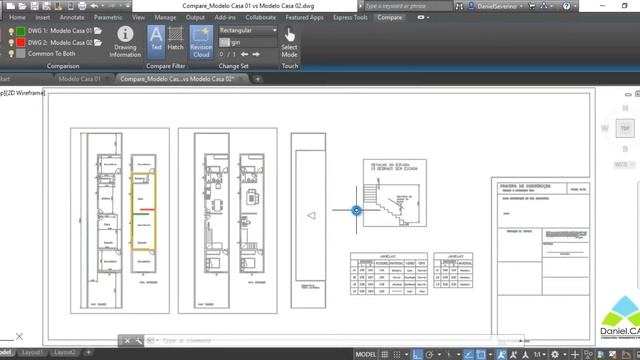Open Drawing Information

pyautogui.click(x=125, y=42)
